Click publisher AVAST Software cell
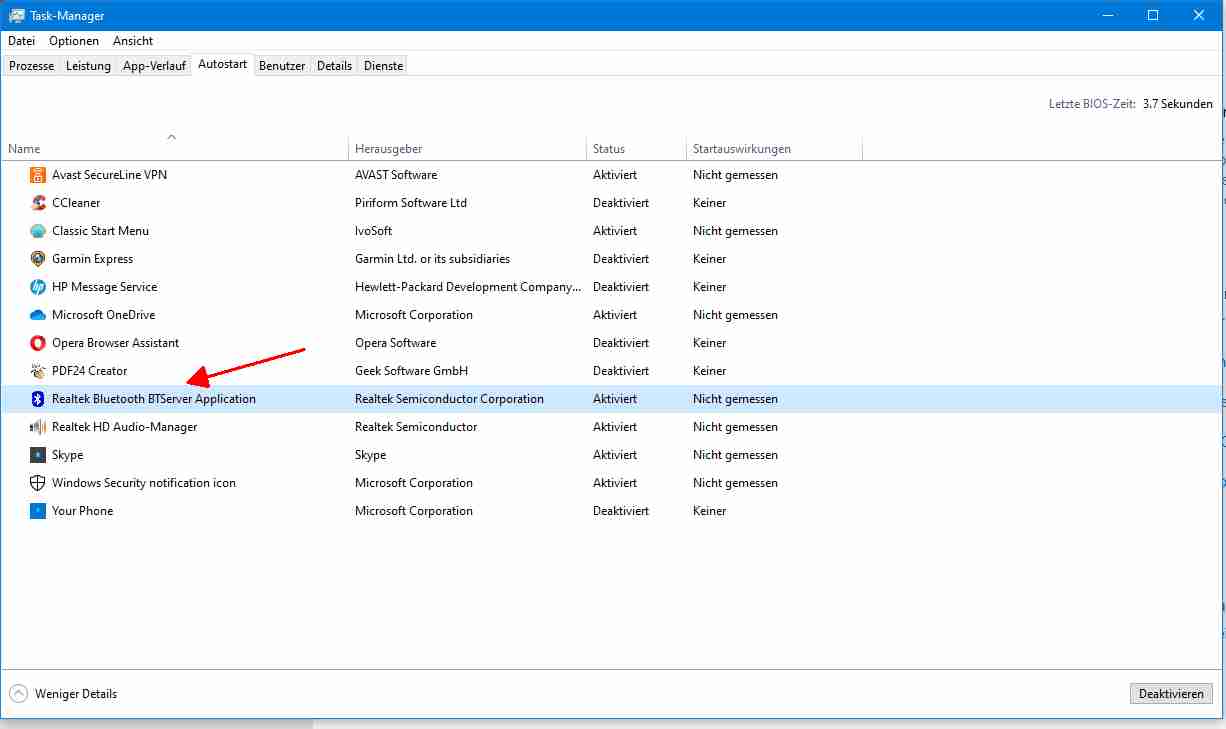Screen dimensions: 1226x729 (x=396, y=175)
